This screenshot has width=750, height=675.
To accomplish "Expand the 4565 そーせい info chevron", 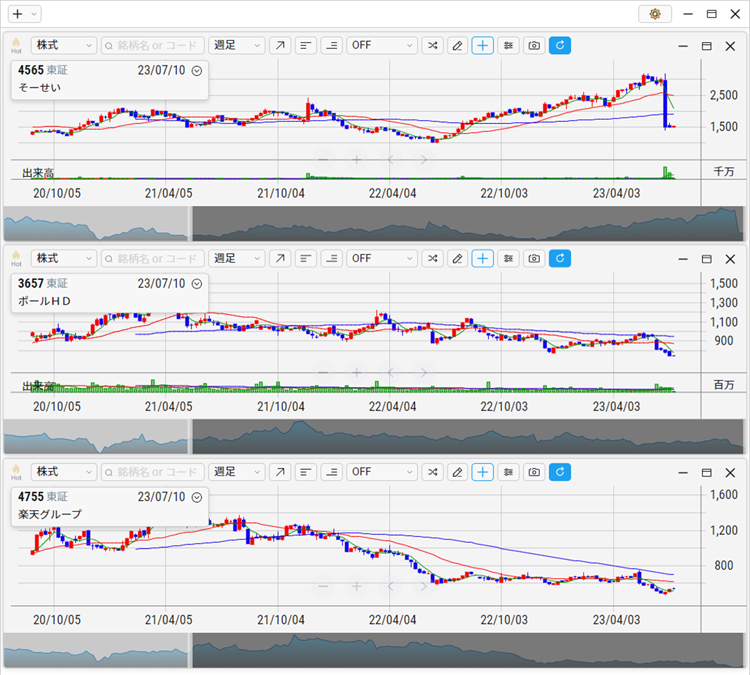I will 196,71.
